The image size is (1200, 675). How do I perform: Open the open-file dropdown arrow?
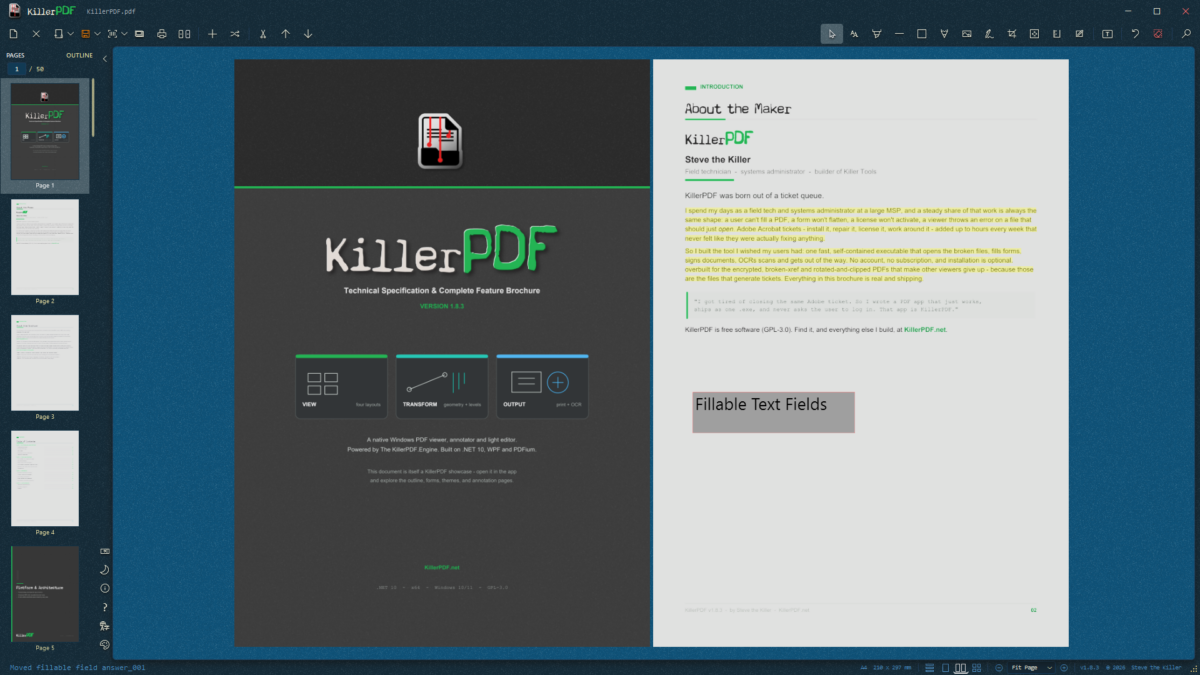coord(71,34)
